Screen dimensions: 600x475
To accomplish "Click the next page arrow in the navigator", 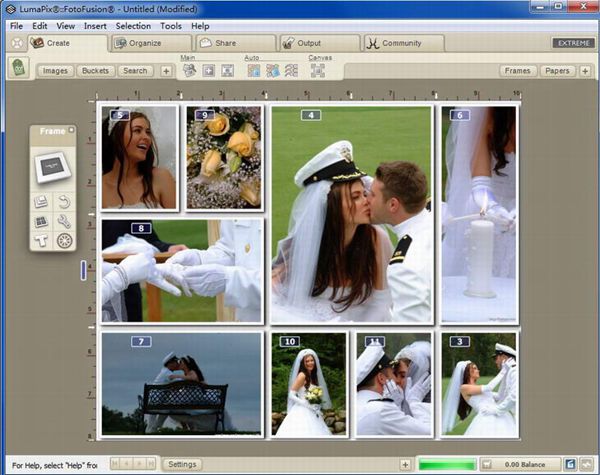I will (139, 464).
